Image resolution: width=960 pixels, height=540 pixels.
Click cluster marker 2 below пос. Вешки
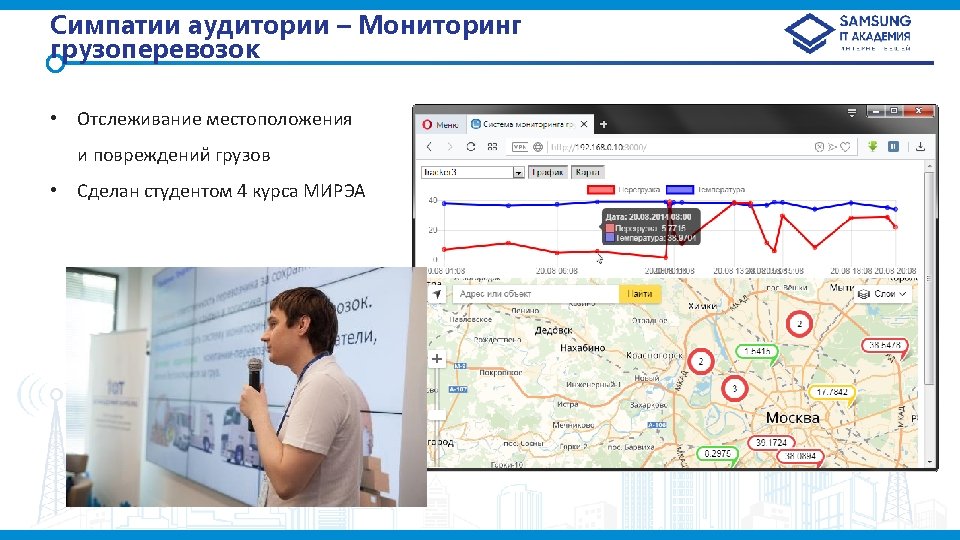799,324
